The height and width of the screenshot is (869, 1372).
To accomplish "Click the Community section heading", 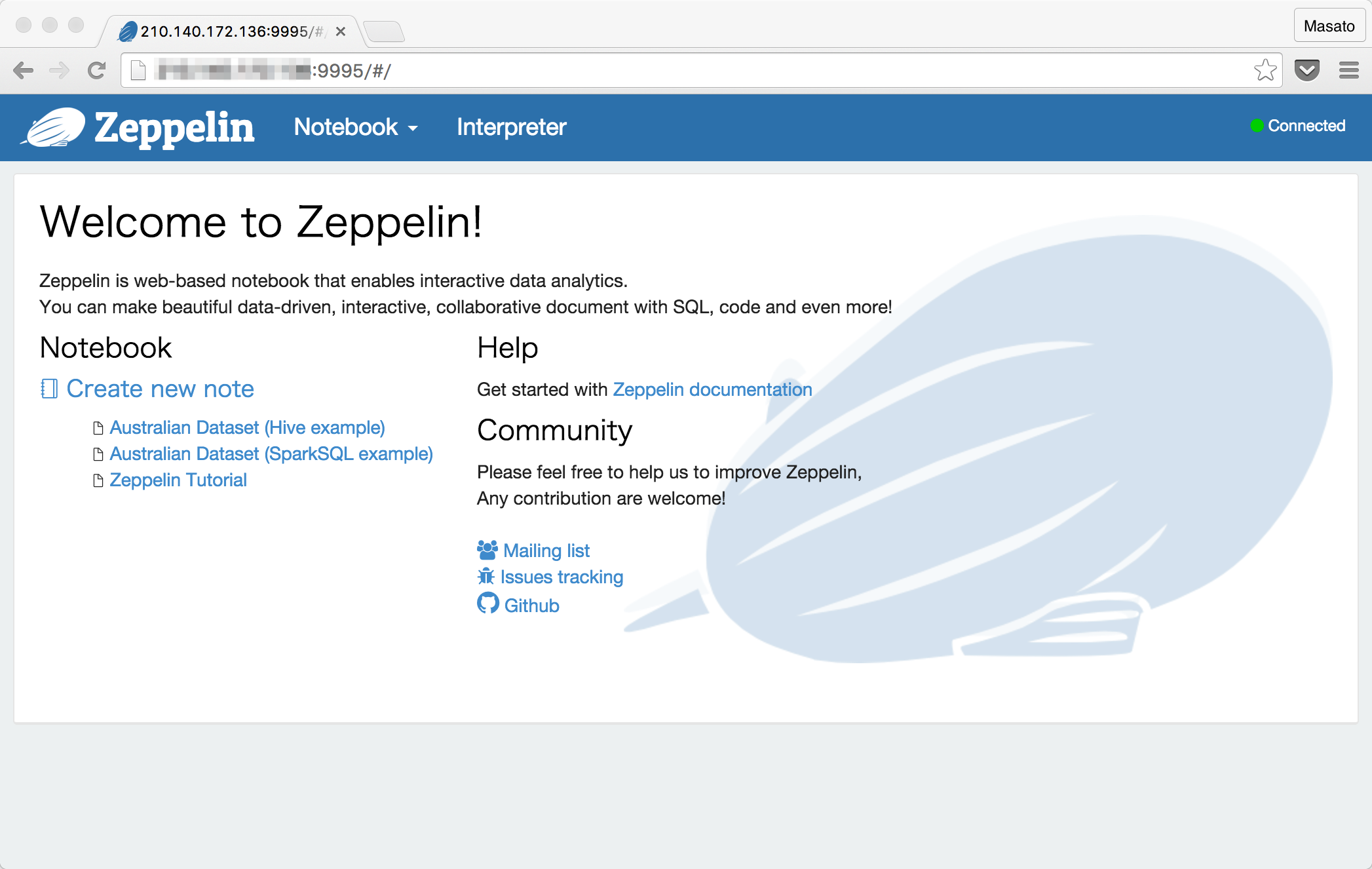I will point(555,431).
